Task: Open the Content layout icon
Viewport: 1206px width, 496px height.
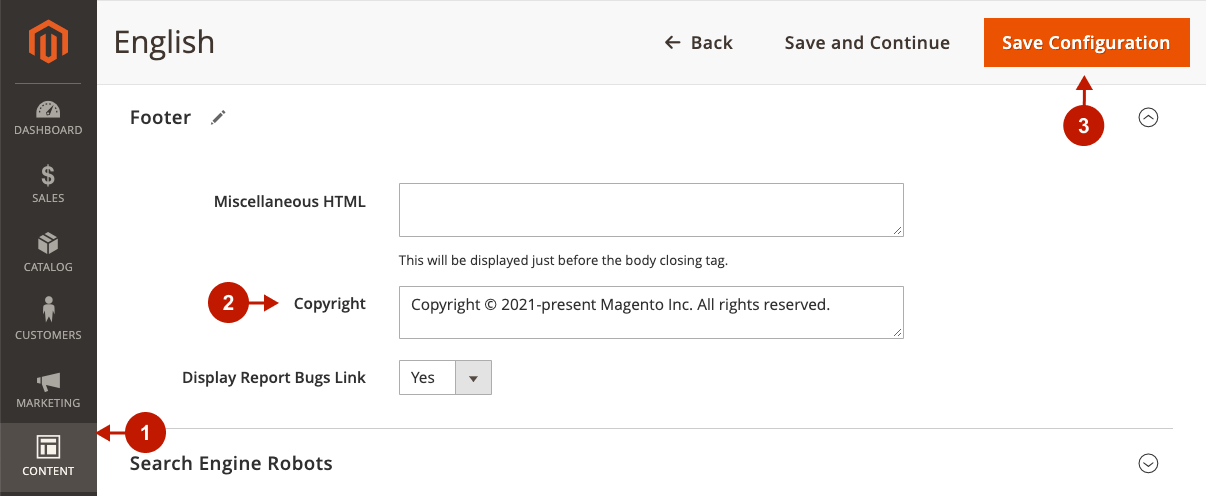Action: coord(48,446)
